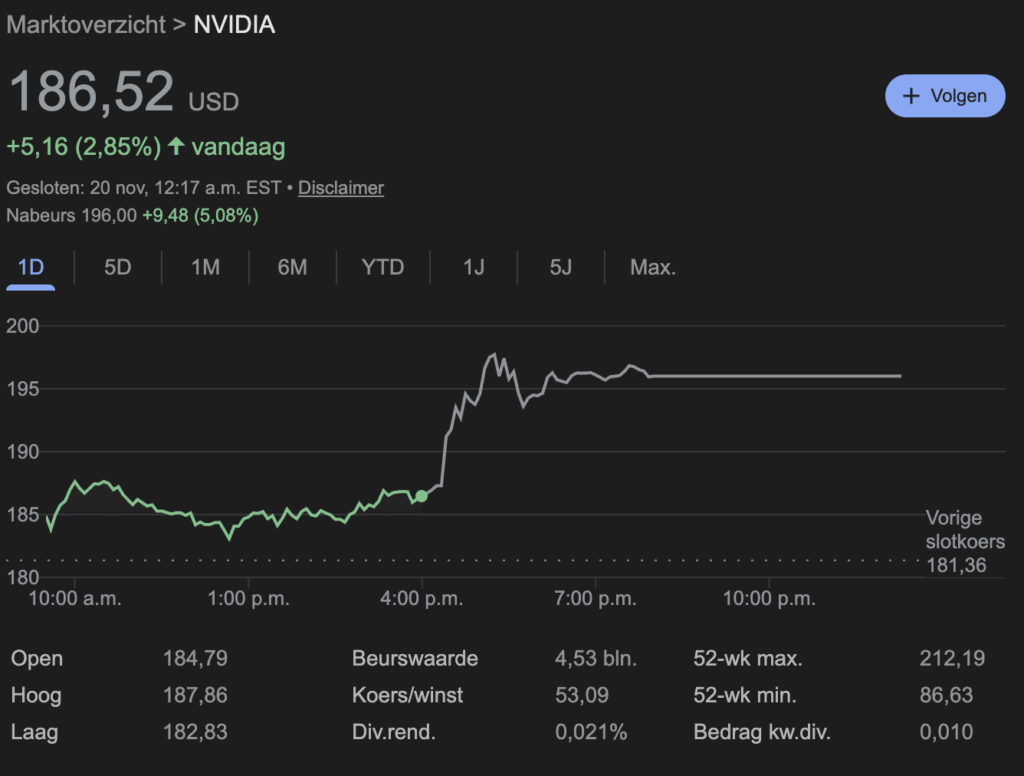Switch chart to the 1M range
This screenshot has width=1024, height=776.
point(205,267)
